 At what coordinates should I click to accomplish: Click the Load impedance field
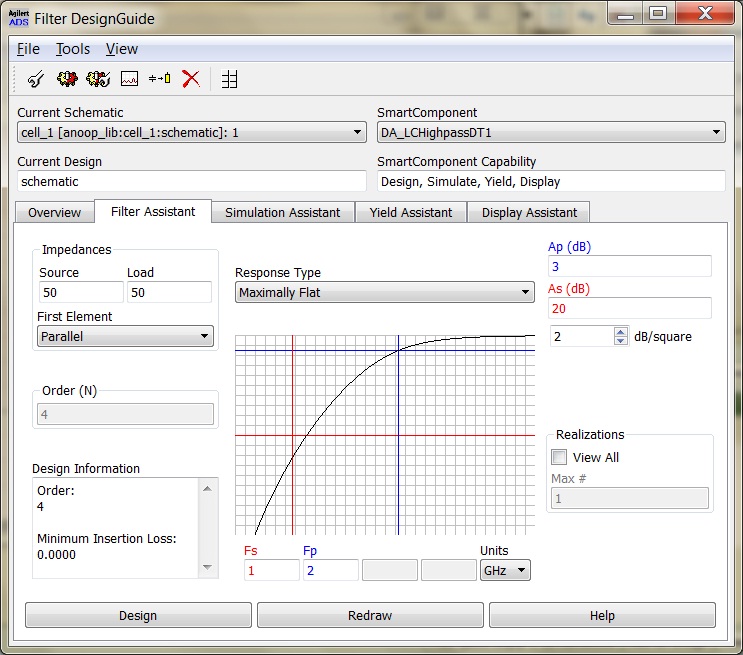[169, 292]
